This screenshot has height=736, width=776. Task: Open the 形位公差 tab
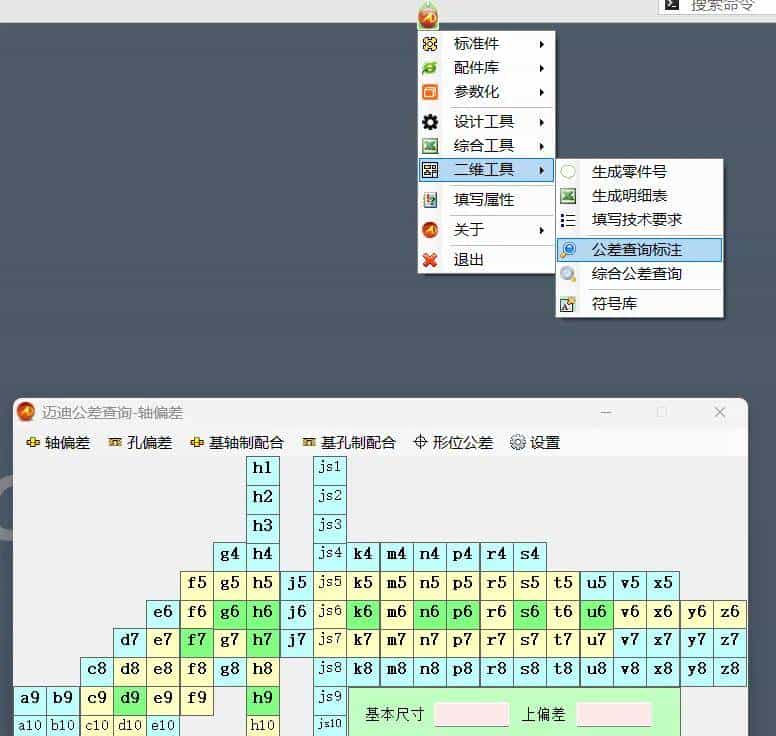[x=453, y=442]
